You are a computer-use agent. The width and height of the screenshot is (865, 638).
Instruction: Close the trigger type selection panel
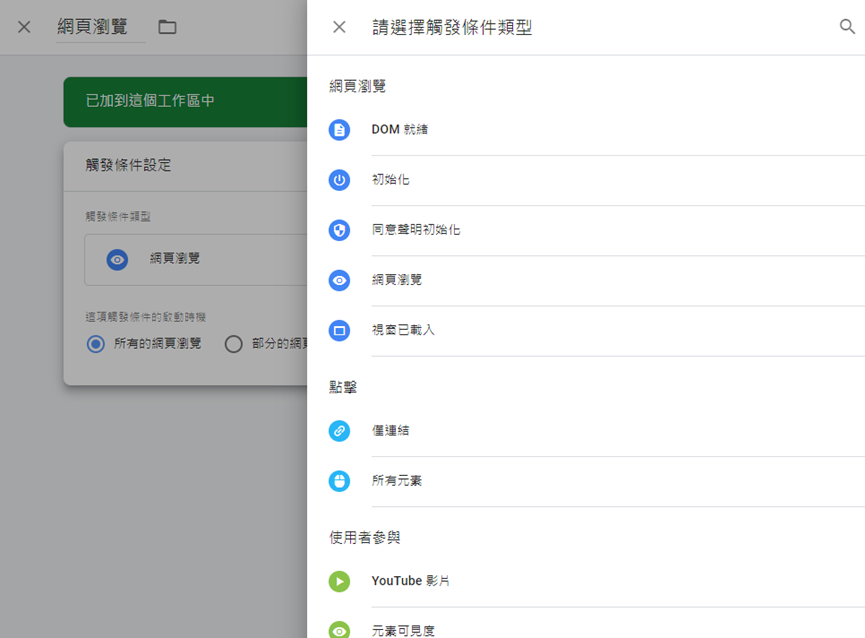339,27
